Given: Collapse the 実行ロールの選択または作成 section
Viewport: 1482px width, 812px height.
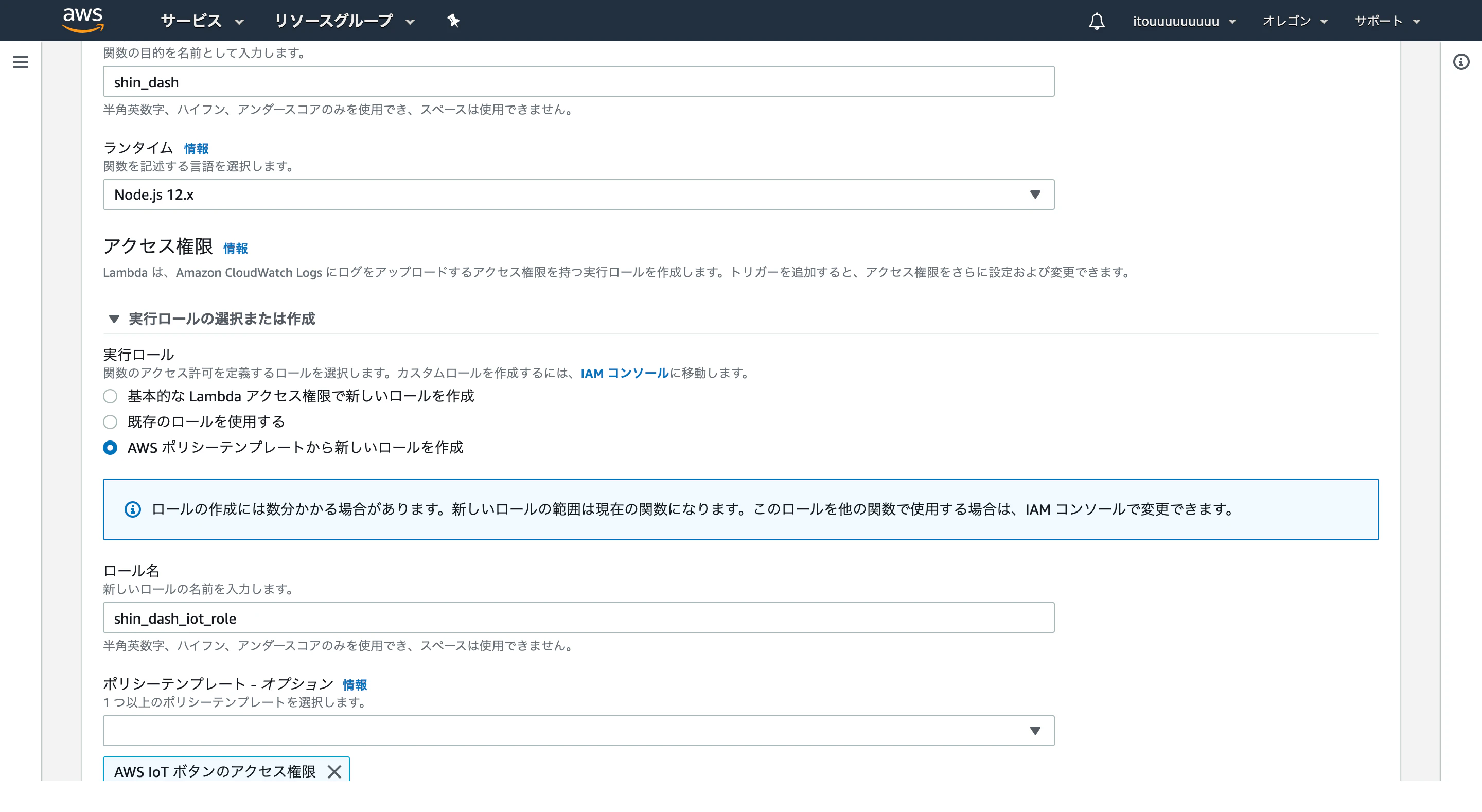Looking at the screenshot, I should pos(211,319).
